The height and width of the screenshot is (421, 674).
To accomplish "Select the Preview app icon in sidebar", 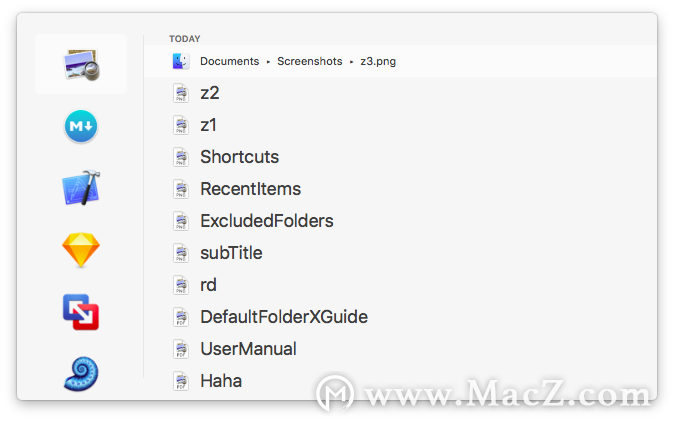I will (81, 65).
